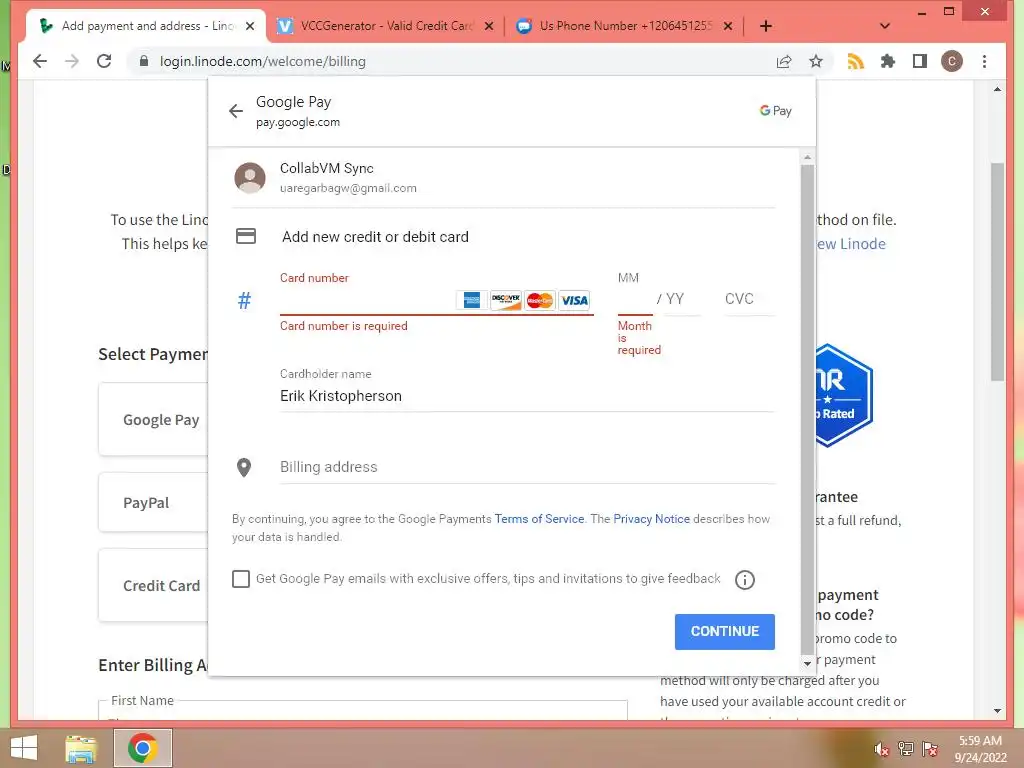Reload the Linode billing page
Image resolution: width=1024 pixels, height=768 pixels.
(104, 61)
